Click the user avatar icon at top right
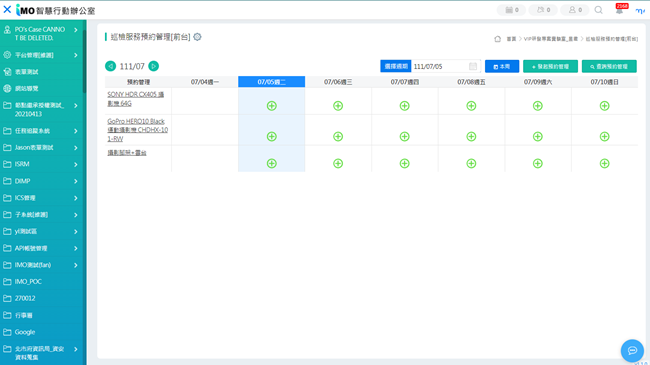650x365 pixels. [640, 10]
